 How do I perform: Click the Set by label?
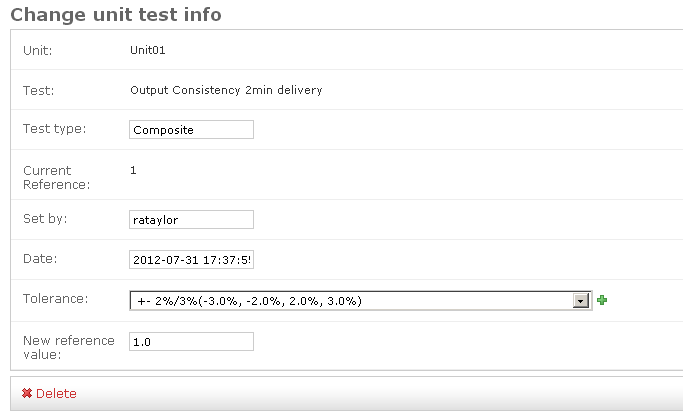tap(44, 218)
